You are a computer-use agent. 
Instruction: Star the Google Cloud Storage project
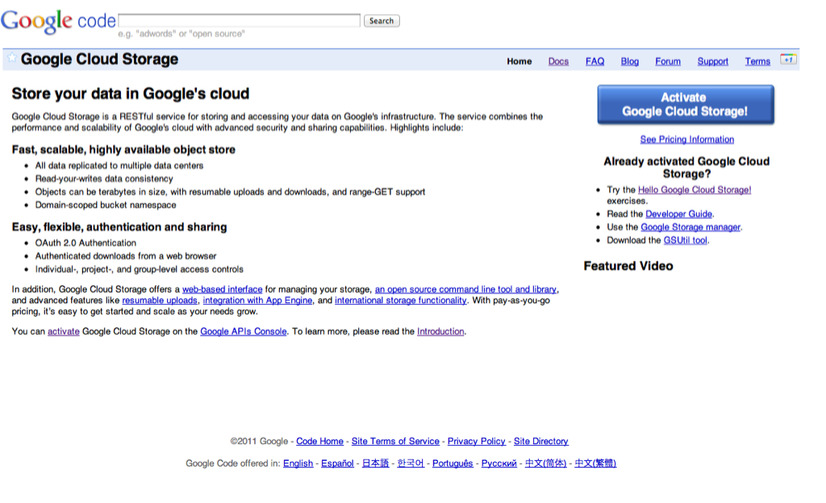click(12, 57)
